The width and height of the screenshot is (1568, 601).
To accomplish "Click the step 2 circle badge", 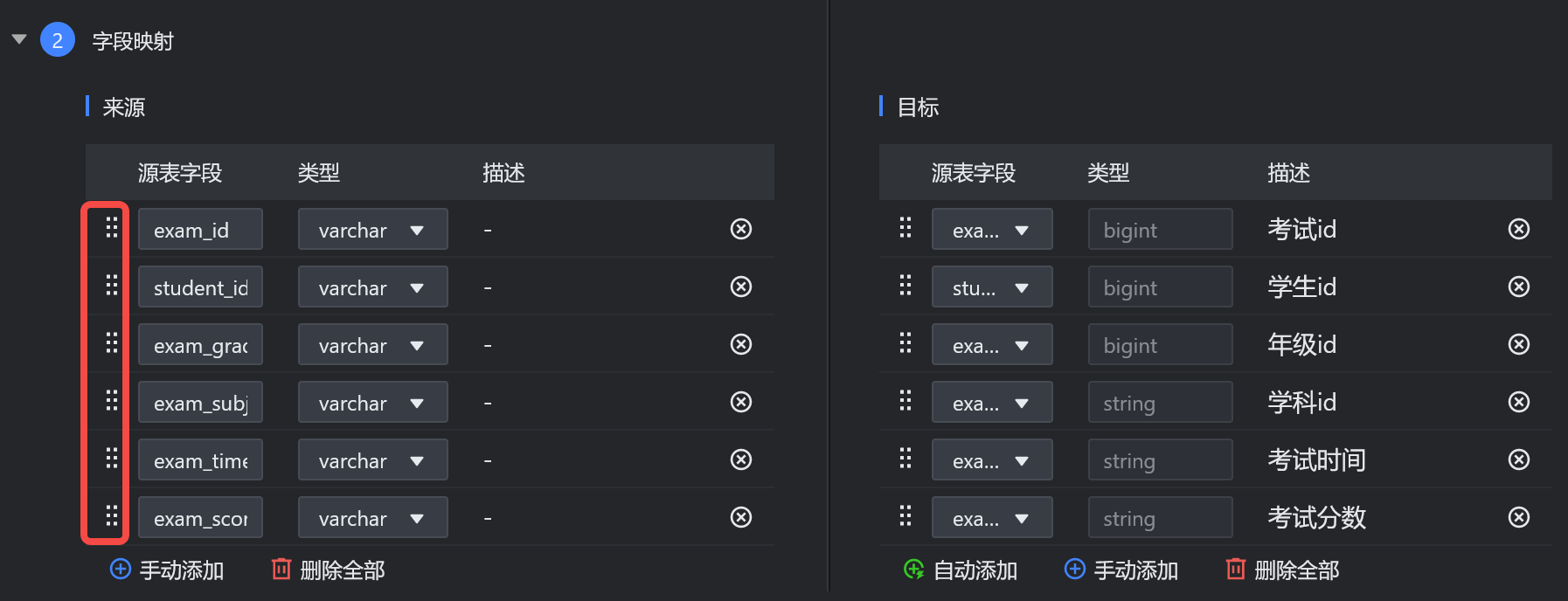I will click(x=58, y=39).
